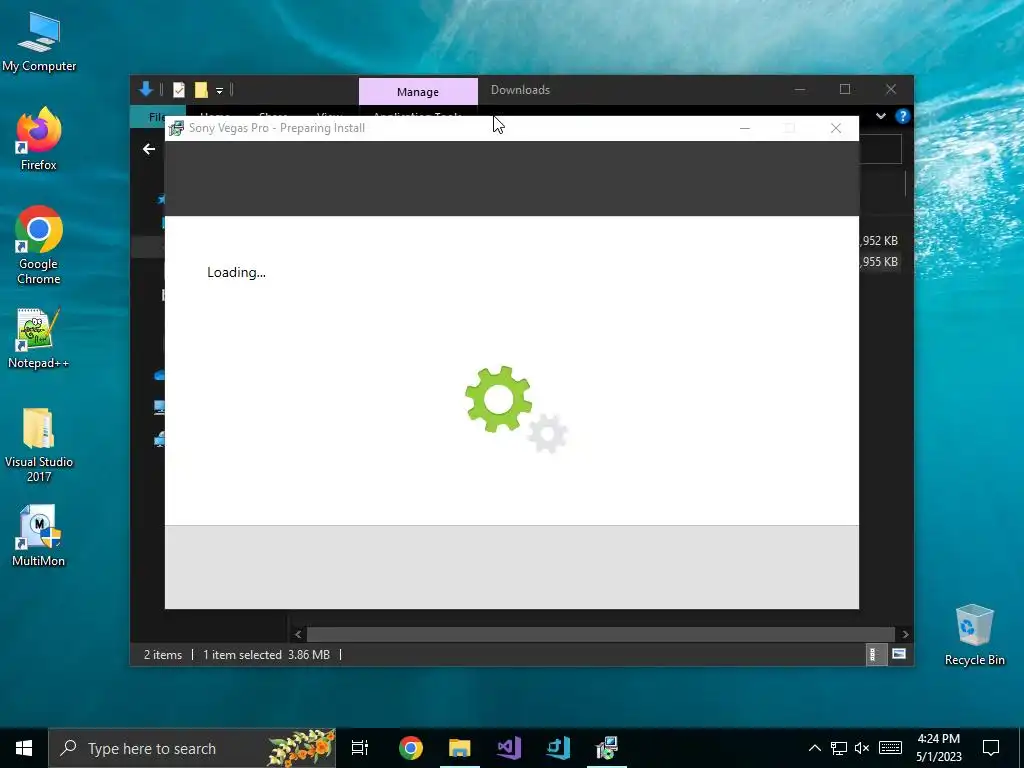Viewport: 1024px width, 768px height.
Task: Click scrollbar left arrow in Explorer
Action: pos(298,634)
